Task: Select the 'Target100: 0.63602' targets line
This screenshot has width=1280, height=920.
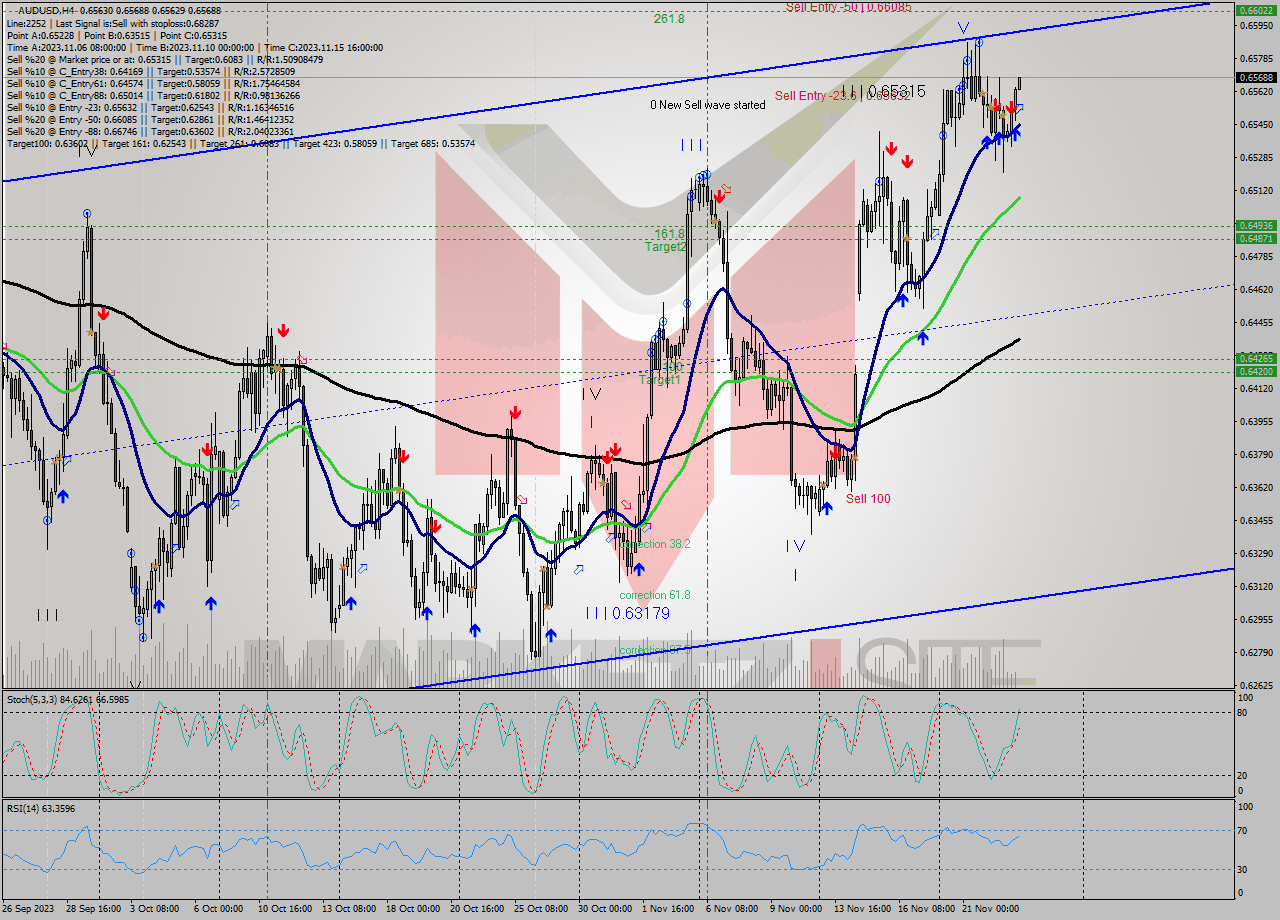Action: click(x=240, y=143)
